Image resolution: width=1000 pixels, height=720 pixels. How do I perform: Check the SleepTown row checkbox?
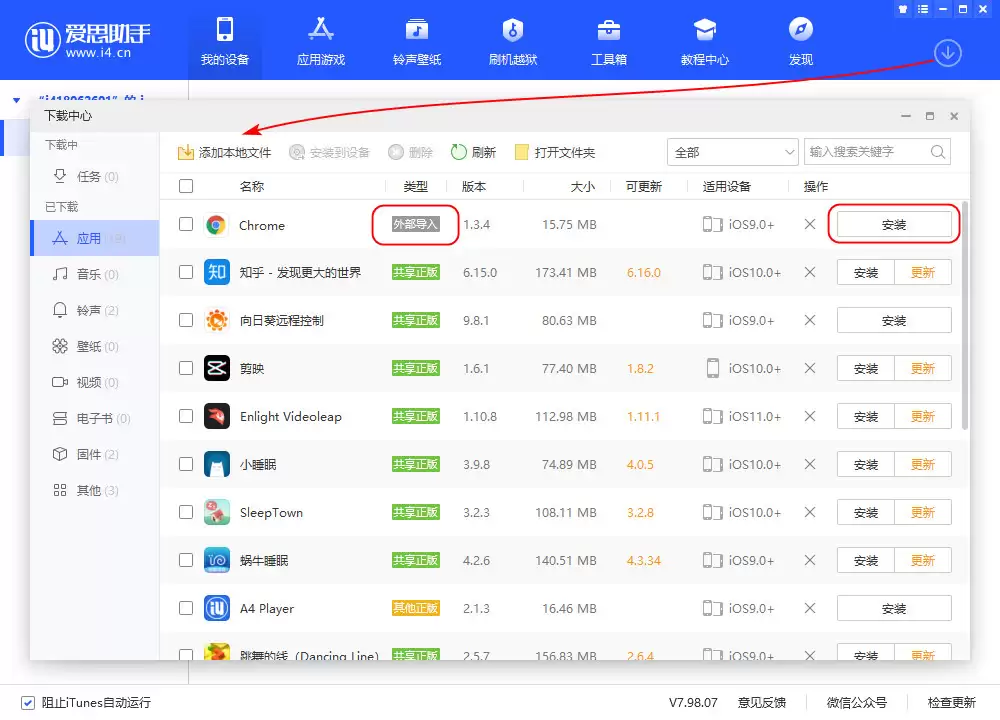[x=186, y=512]
